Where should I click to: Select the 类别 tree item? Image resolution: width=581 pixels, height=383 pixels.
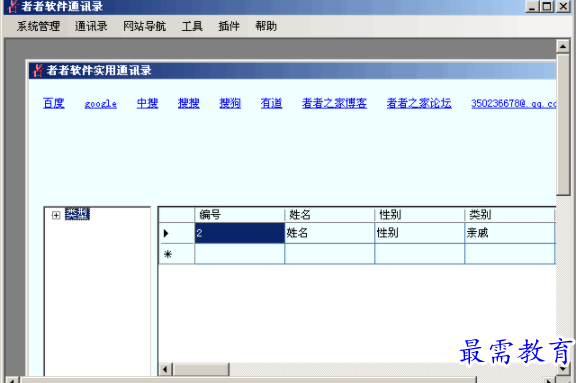pos(77,214)
